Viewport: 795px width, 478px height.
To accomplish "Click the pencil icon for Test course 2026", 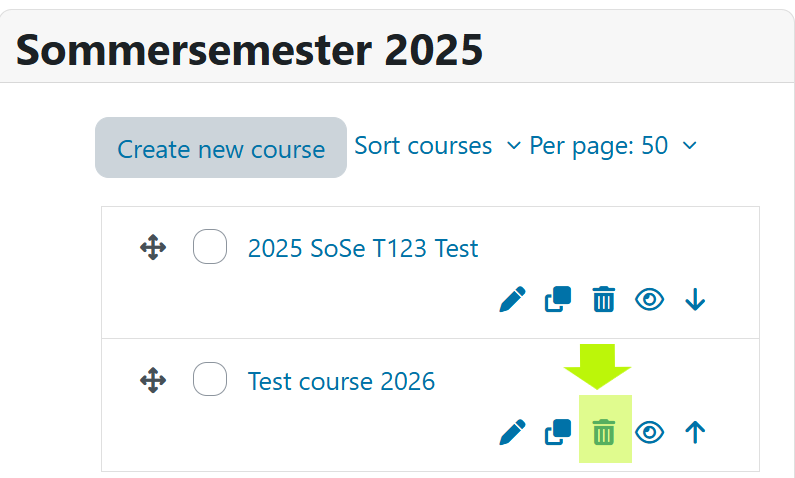I will [x=512, y=432].
